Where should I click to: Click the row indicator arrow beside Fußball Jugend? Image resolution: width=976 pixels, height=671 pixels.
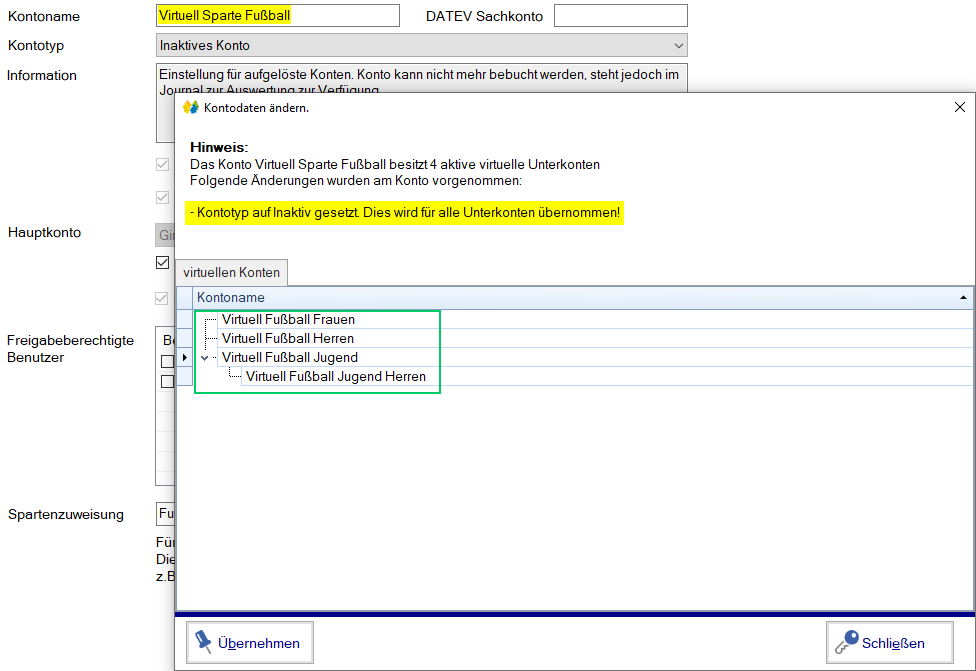point(184,357)
